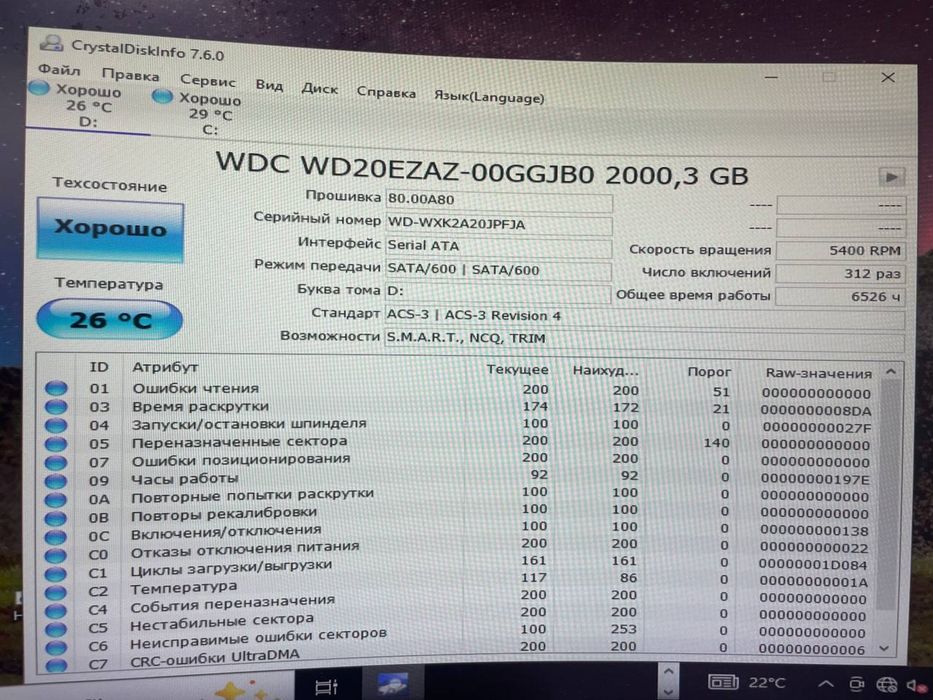Viewport: 933px width, 700px height.
Task: Click the Текущее column header
Action: 517,370
